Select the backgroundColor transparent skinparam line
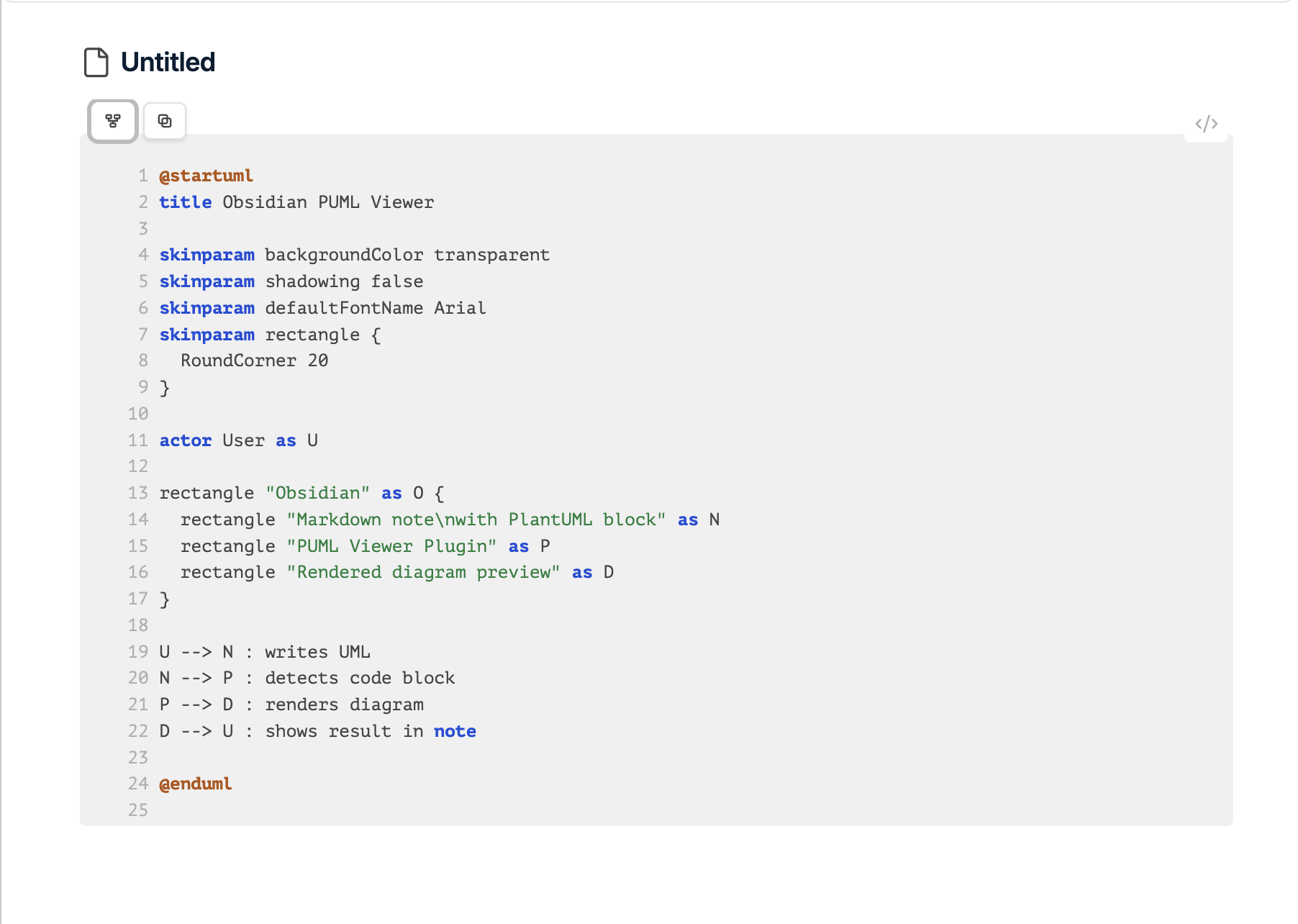The height and width of the screenshot is (924, 1298). click(355, 255)
